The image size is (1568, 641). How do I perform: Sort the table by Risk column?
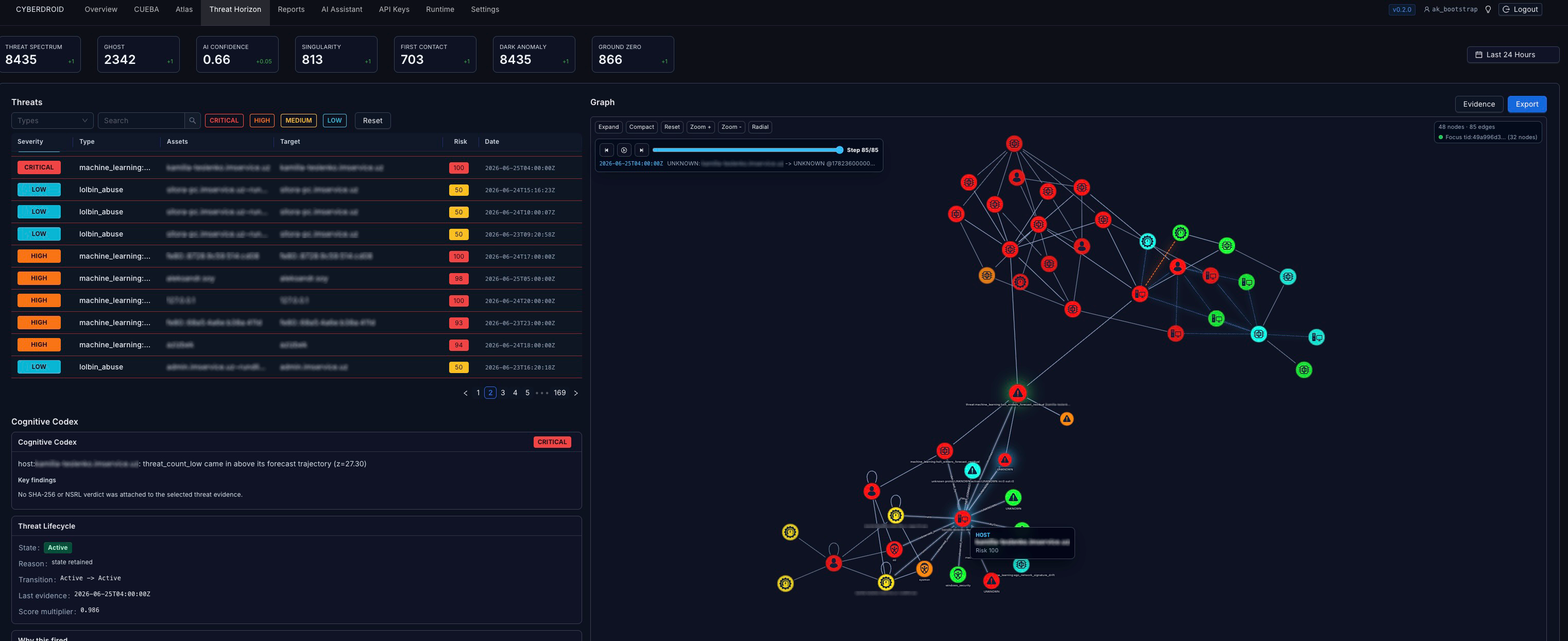pyautogui.click(x=460, y=142)
